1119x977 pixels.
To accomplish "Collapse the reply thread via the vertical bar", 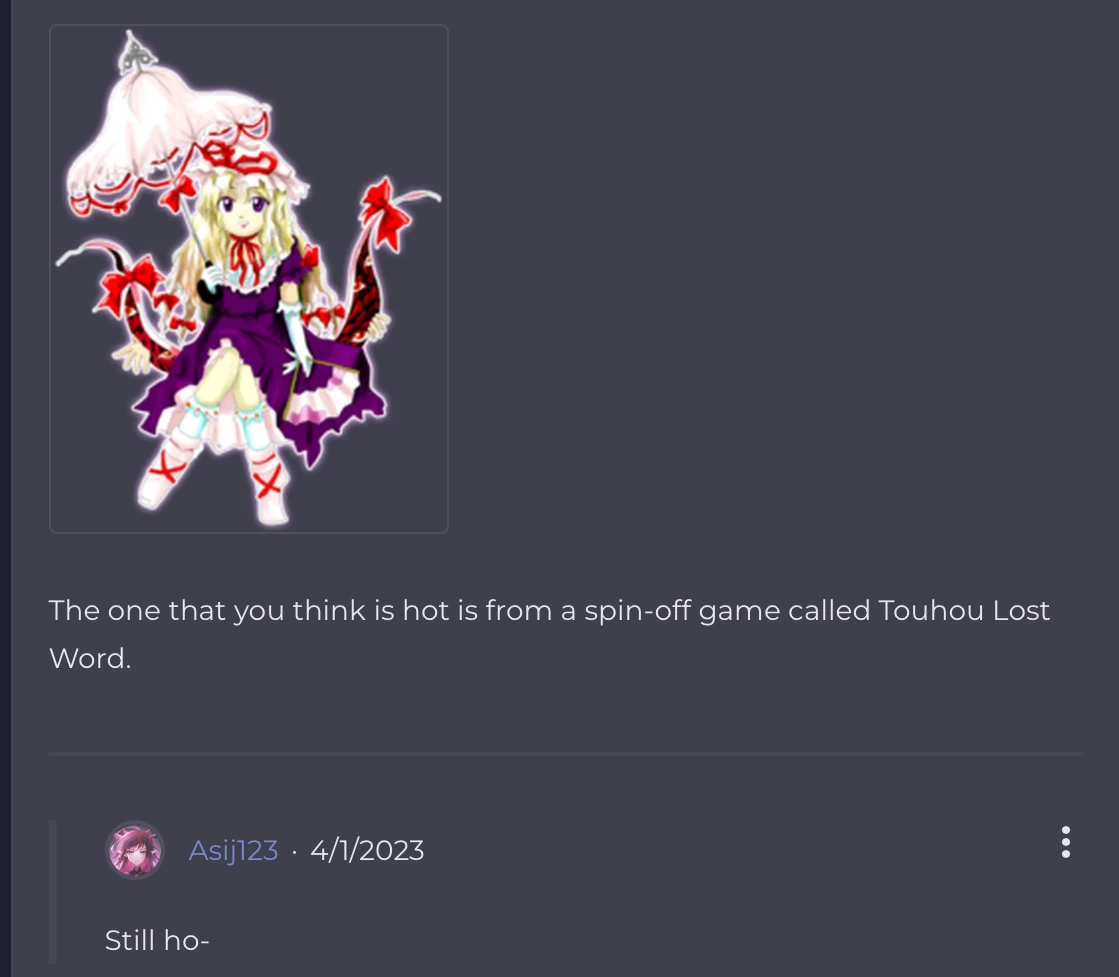I will (52, 892).
